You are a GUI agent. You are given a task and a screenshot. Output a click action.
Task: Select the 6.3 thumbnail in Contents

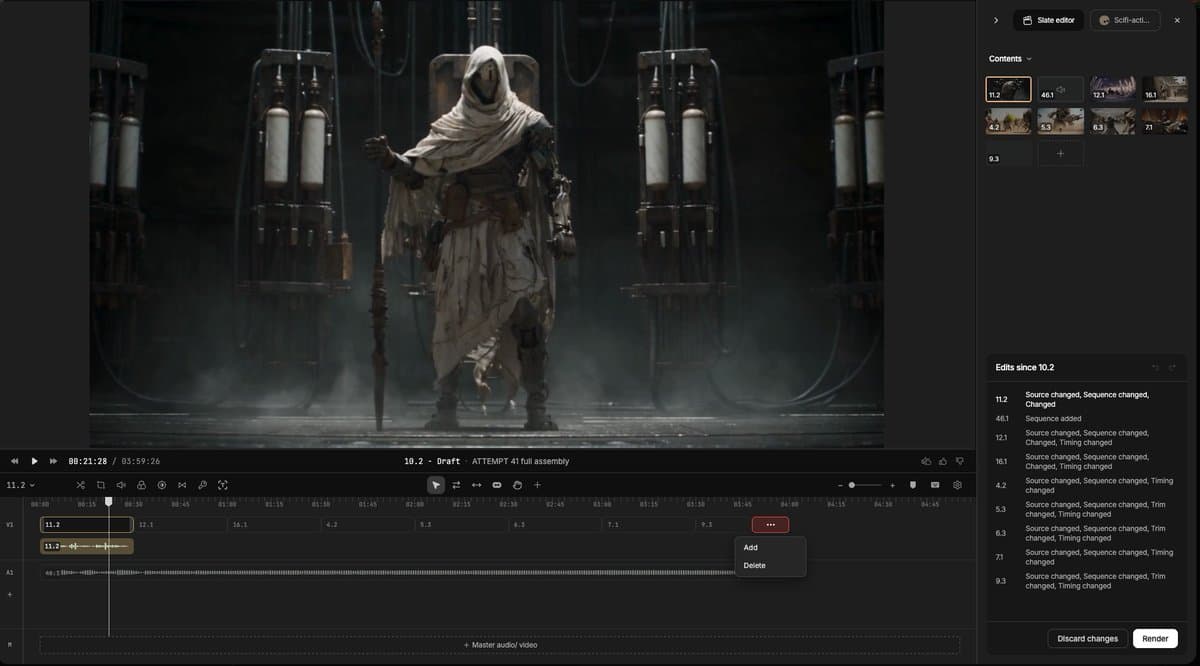1112,121
